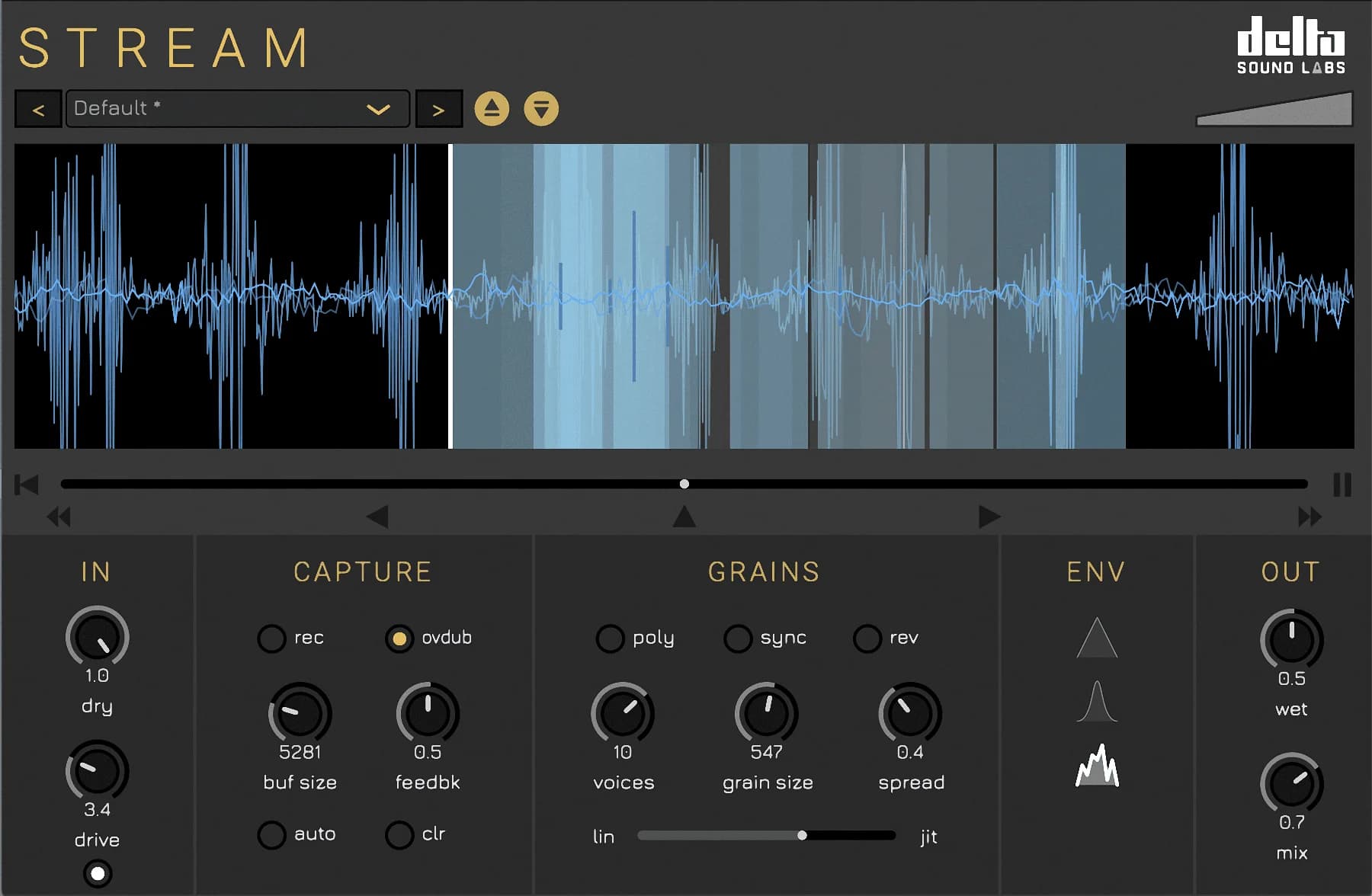This screenshot has width=1372, height=896.
Task: Select the noise envelope shape
Action: (1097, 770)
